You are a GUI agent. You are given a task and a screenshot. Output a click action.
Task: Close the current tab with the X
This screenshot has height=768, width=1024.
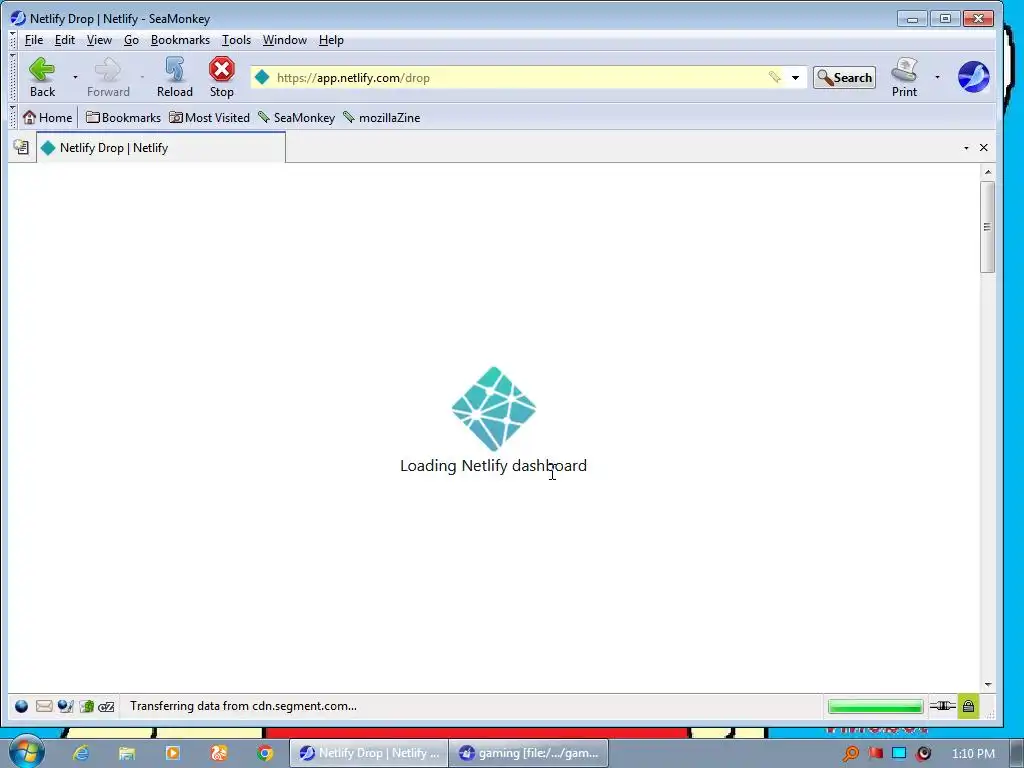[x=984, y=148]
